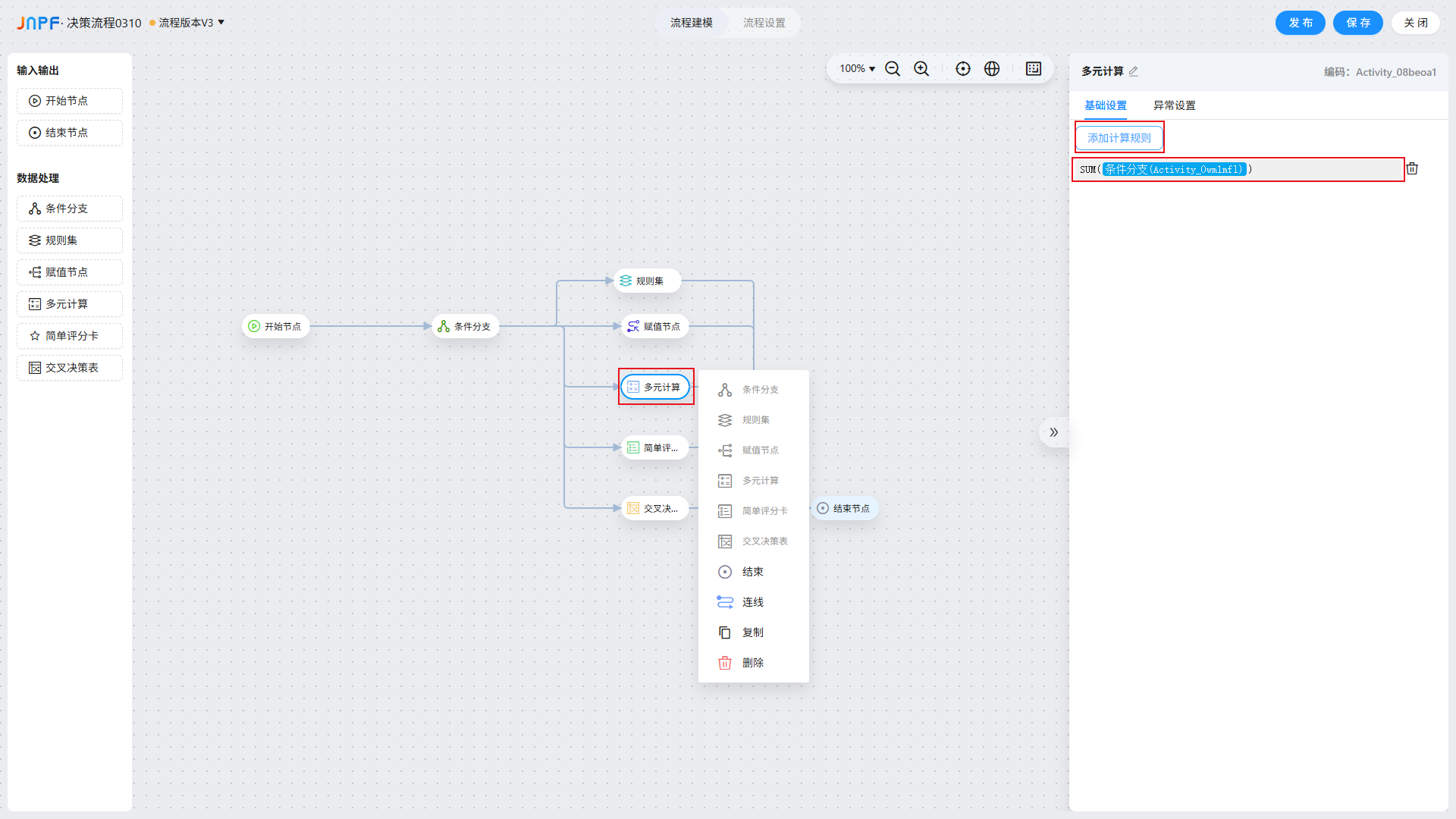Choose 复制 from the node context menu

(x=752, y=632)
